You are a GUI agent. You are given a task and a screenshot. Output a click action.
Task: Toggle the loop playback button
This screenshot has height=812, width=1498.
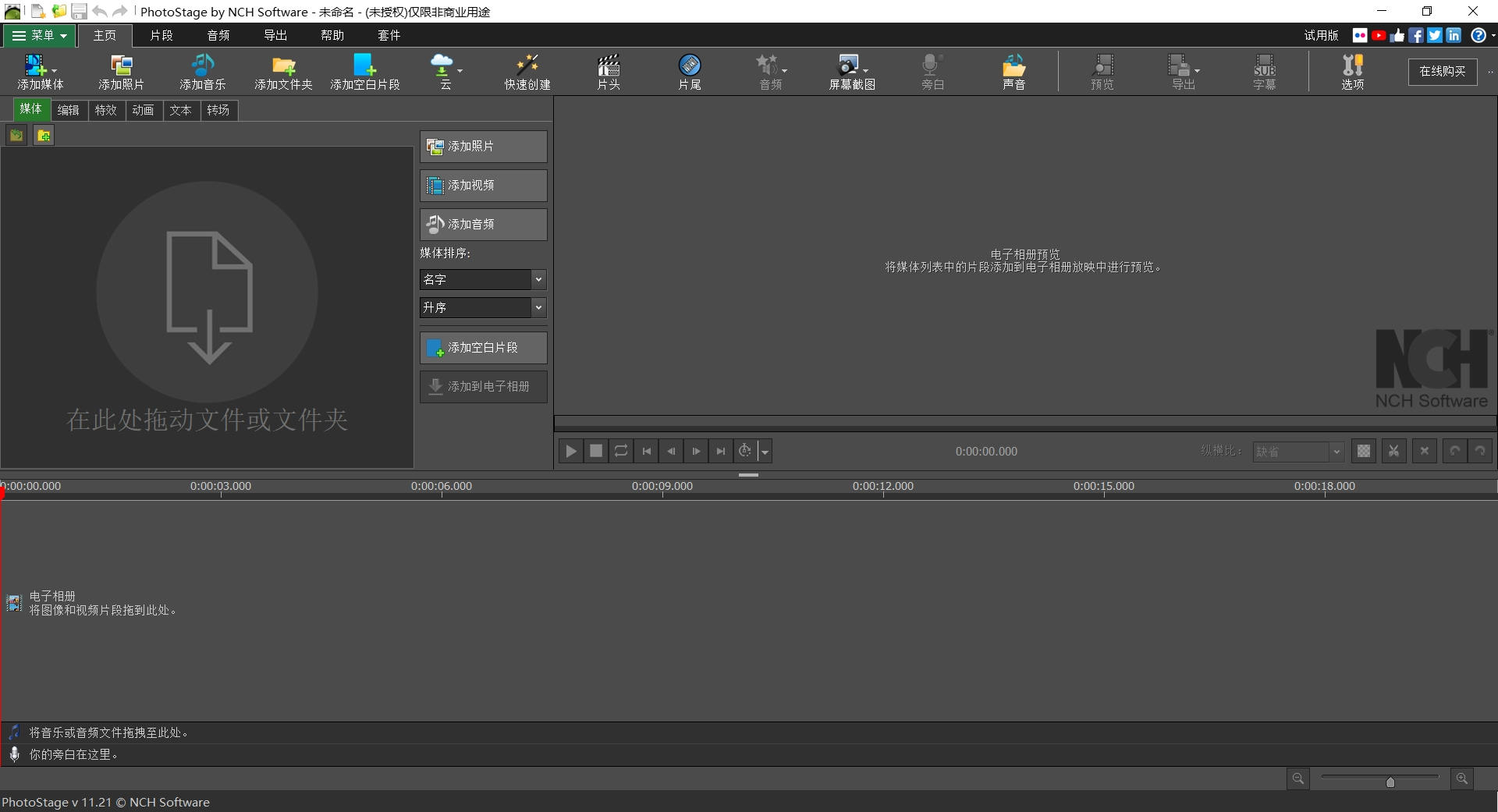click(621, 451)
